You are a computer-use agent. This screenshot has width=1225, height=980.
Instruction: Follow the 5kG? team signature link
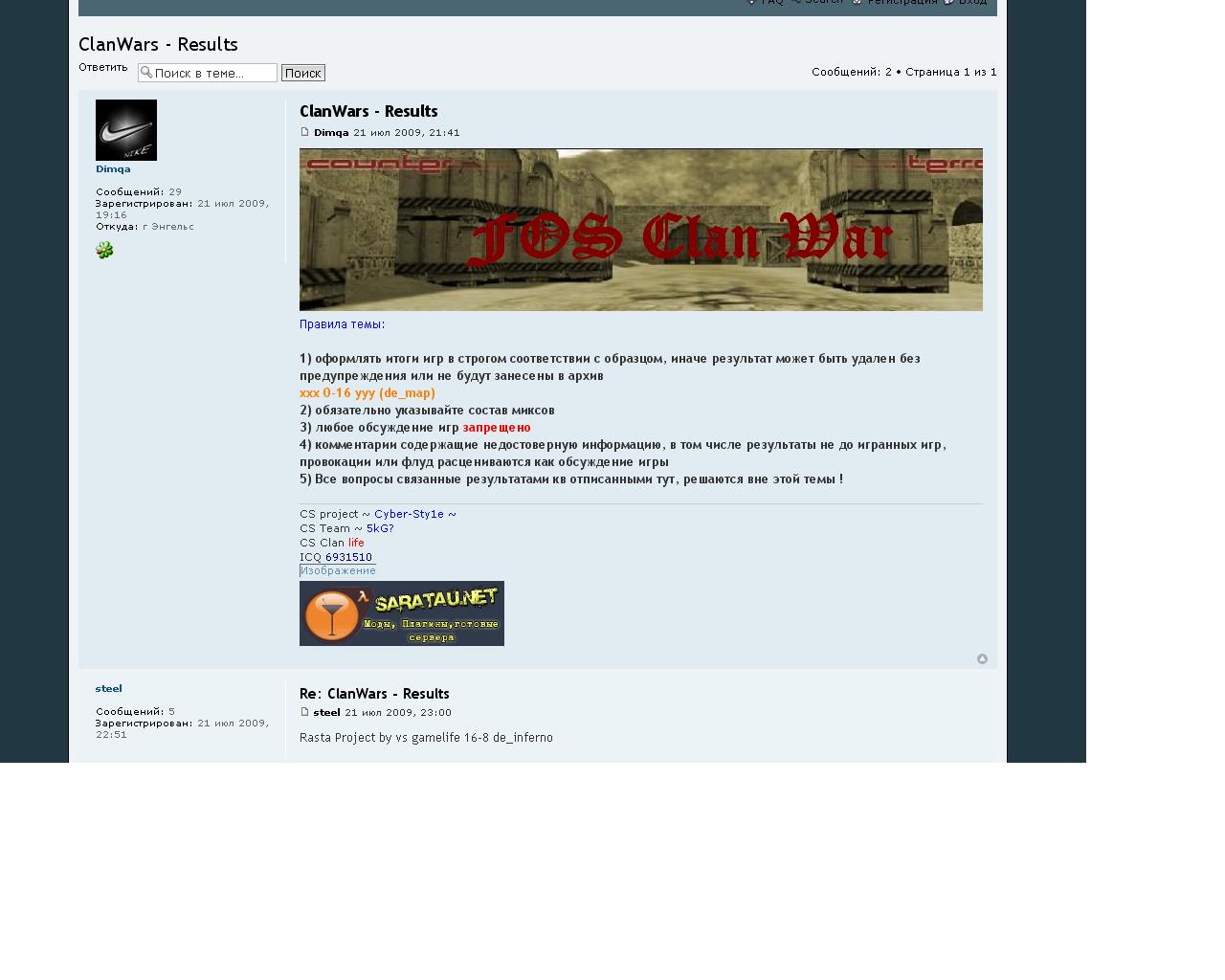click(380, 528)
